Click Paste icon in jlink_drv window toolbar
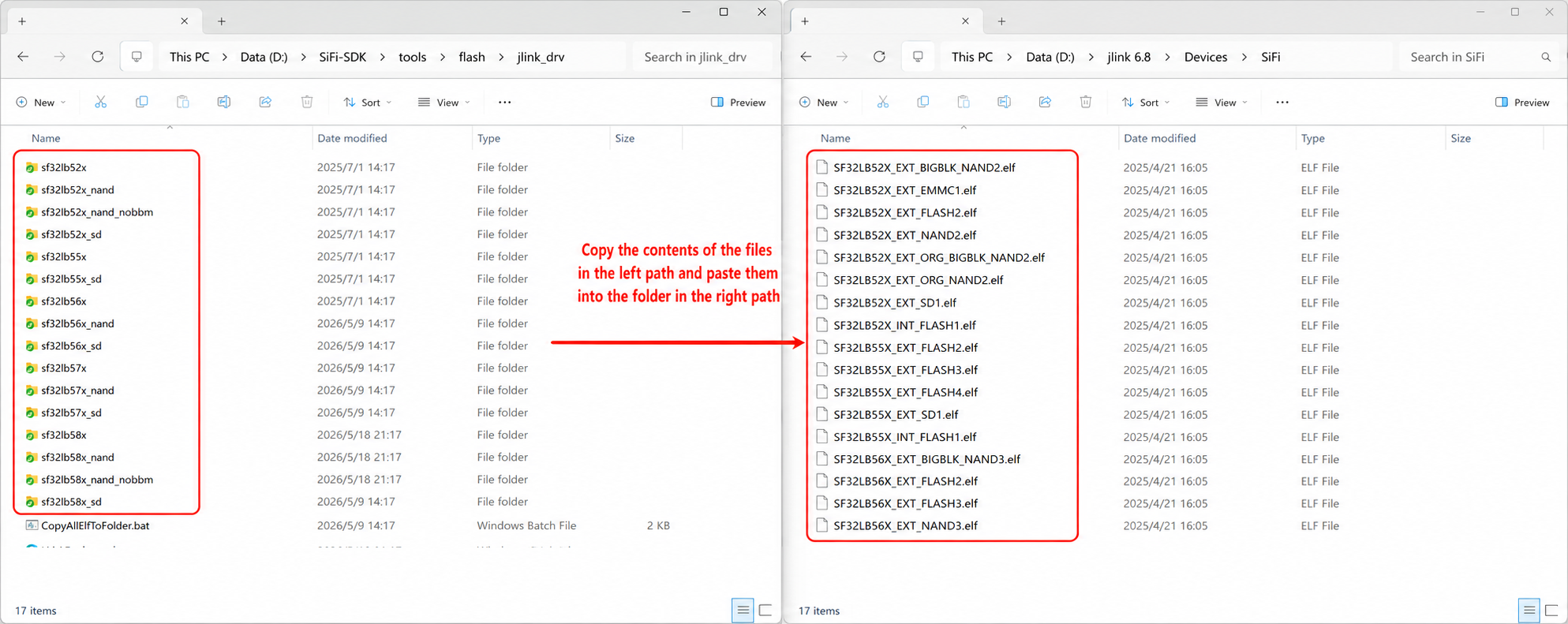 tap(182, 102)
